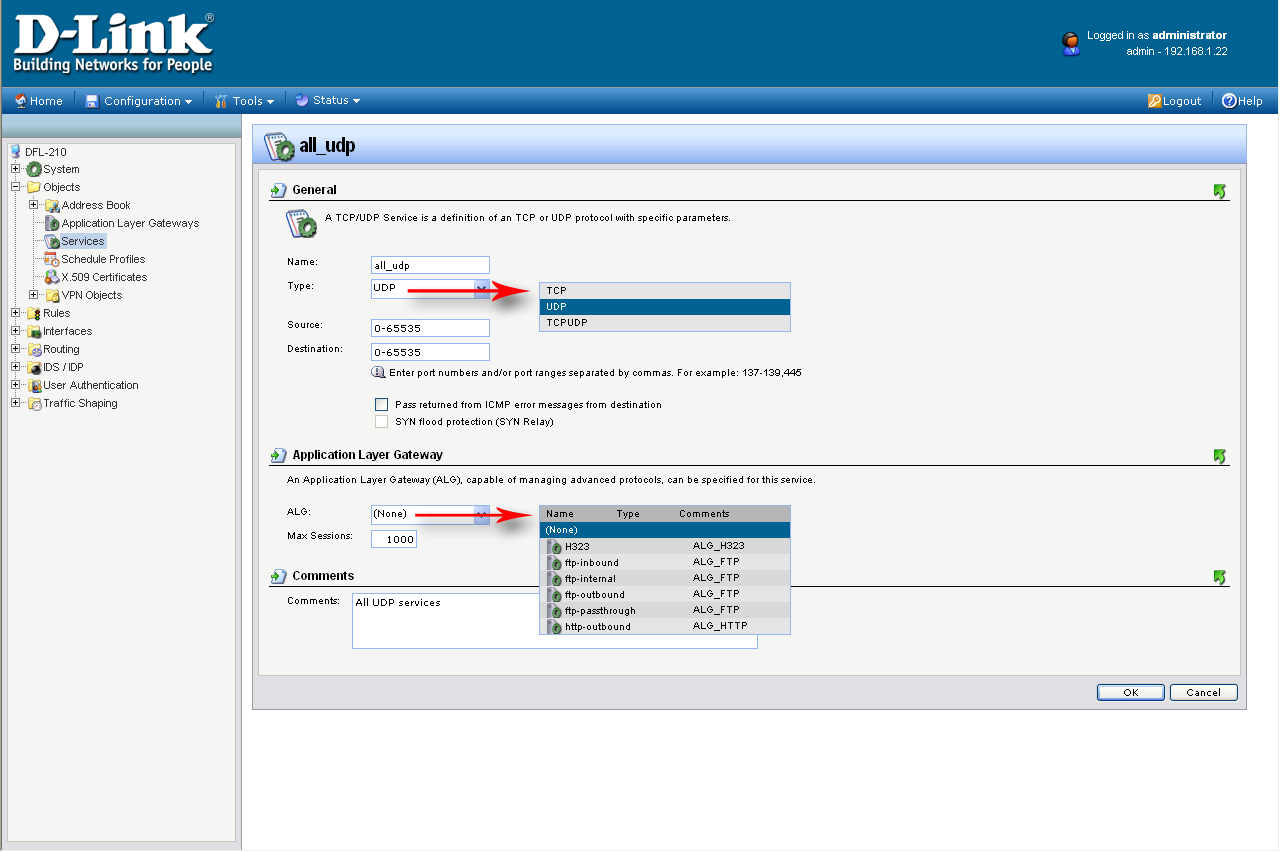Viewport: 1280px width, 852px height.
Task: Click the Destination ports field
Action: pos(431,352)
